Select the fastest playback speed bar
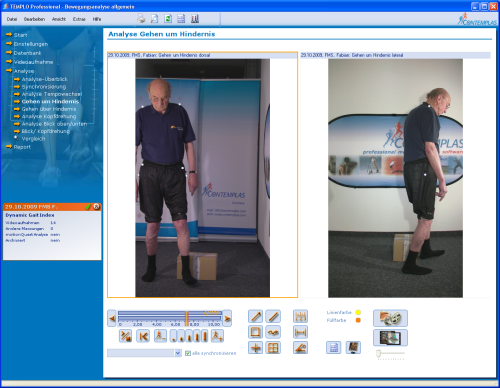Viewport: 500px width, 388px height. pos(204,336)
